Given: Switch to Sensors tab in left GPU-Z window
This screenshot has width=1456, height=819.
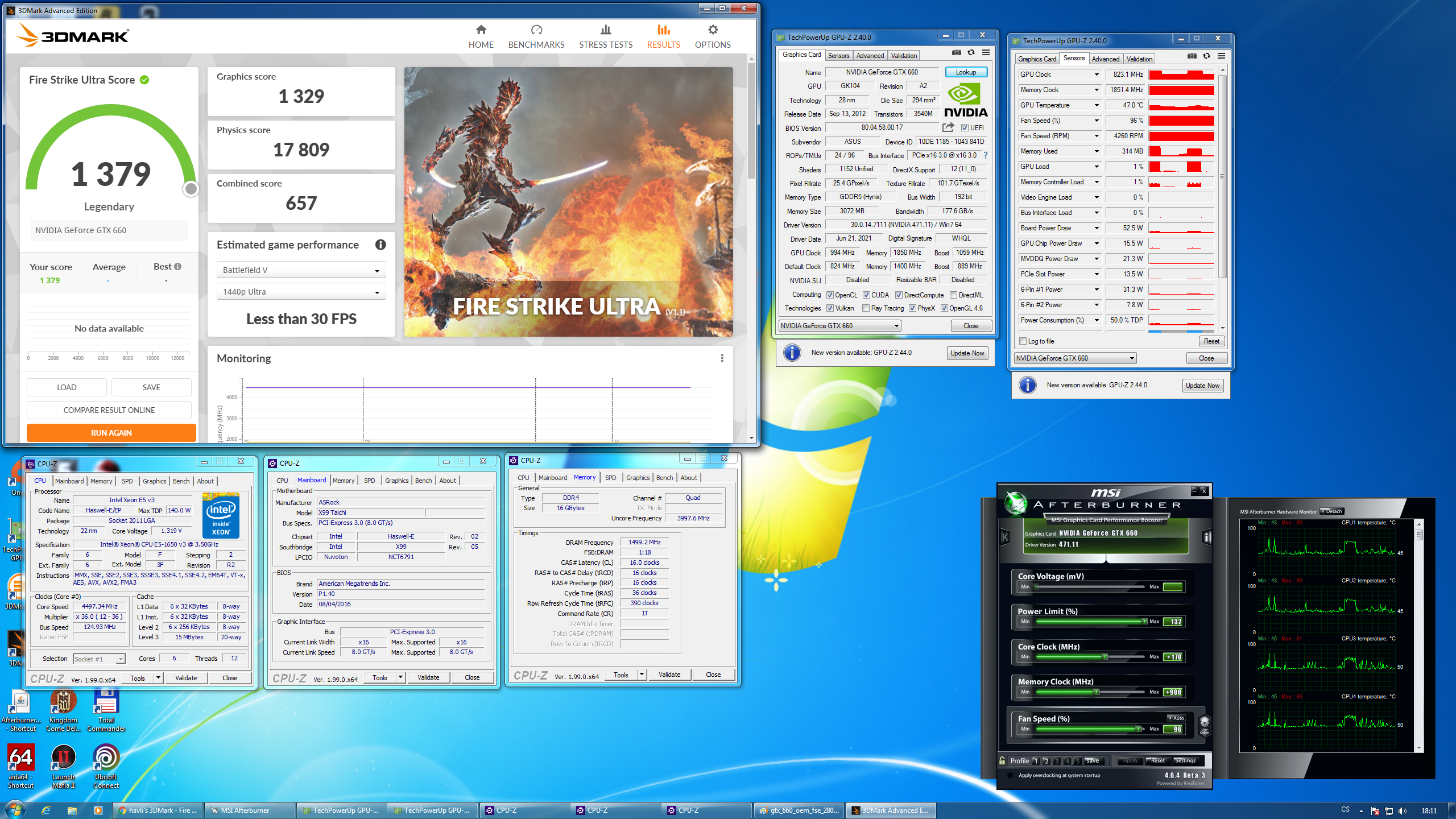Looking at the screenshot, I should click(838, 55).
